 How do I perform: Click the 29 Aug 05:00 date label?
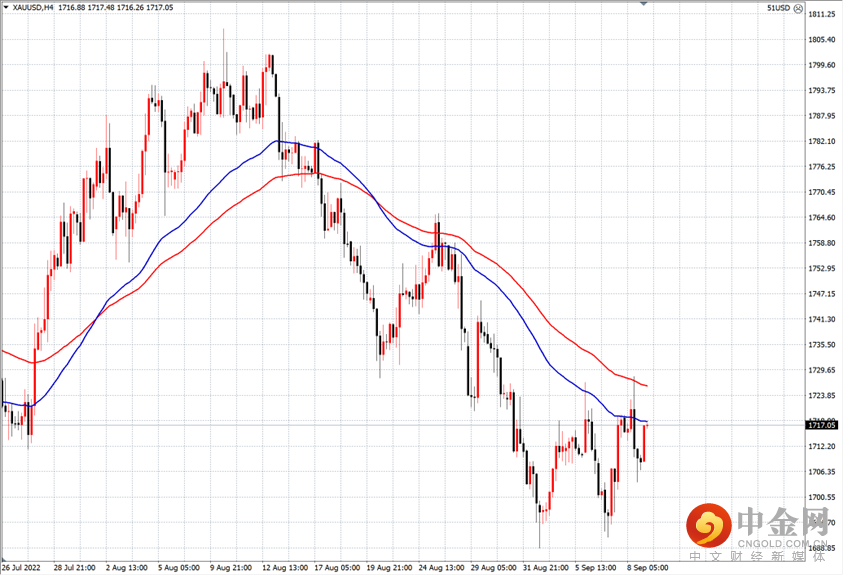pos(494,567)
